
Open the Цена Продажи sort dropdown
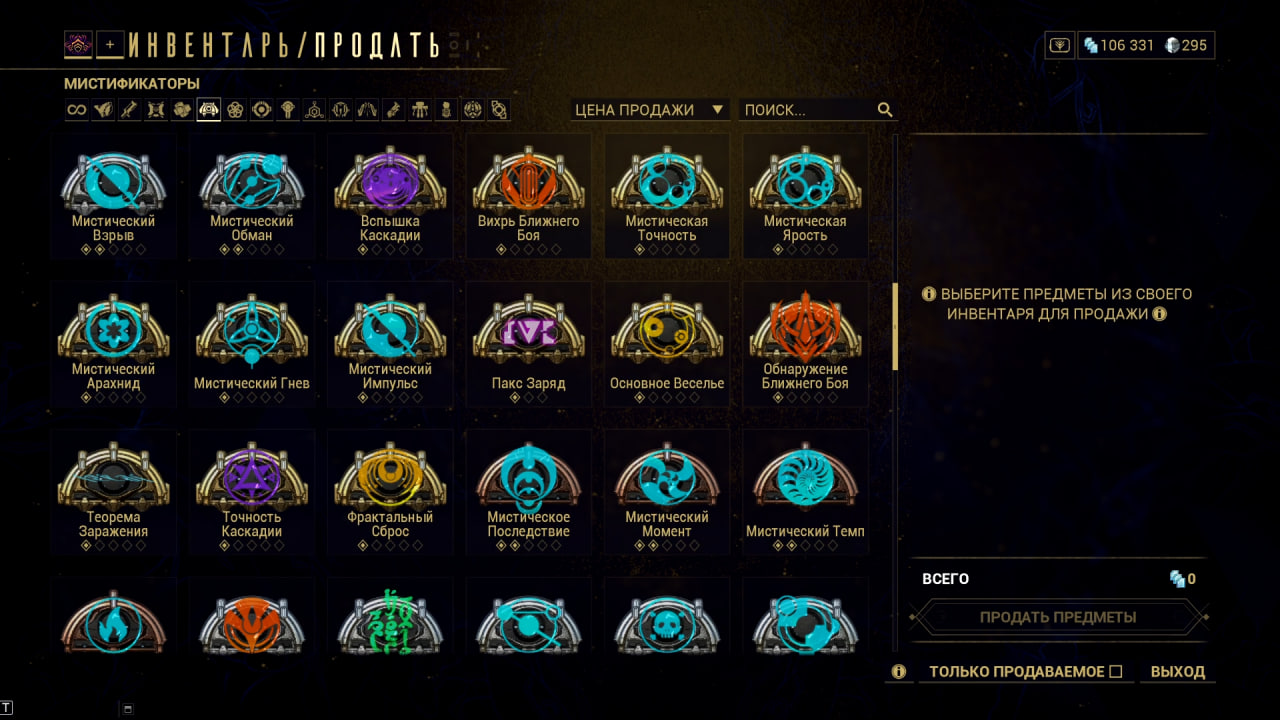tap(649, 110)
